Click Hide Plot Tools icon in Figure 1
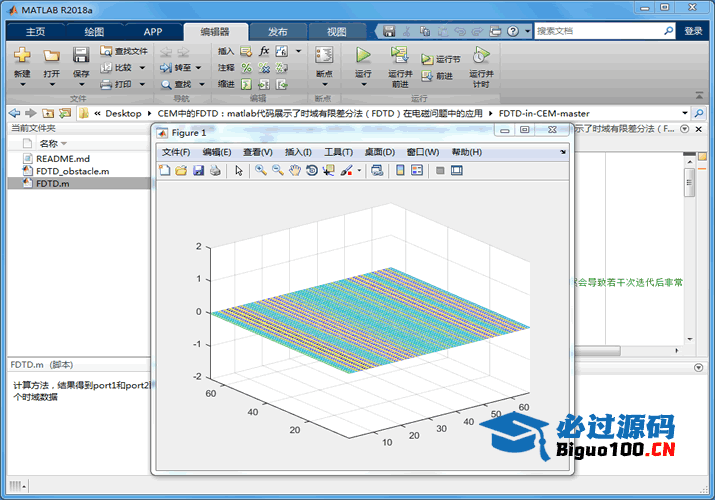The width and height of the screenshot is (715, 500). (440, 170)
